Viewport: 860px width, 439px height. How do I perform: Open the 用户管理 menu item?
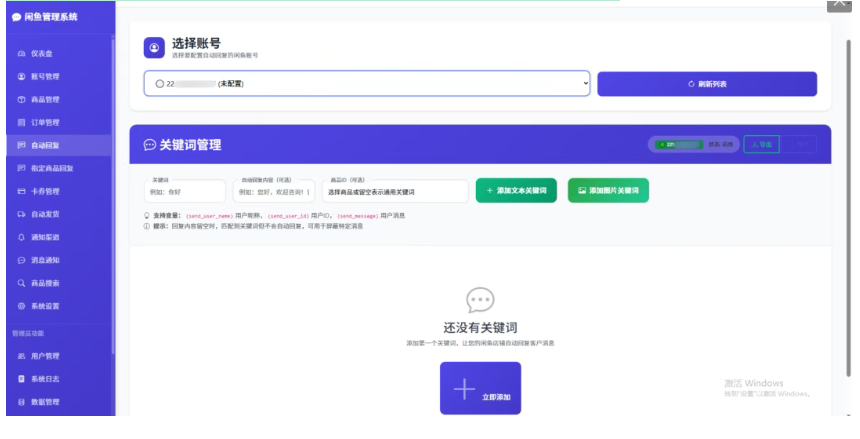point(59,356)
